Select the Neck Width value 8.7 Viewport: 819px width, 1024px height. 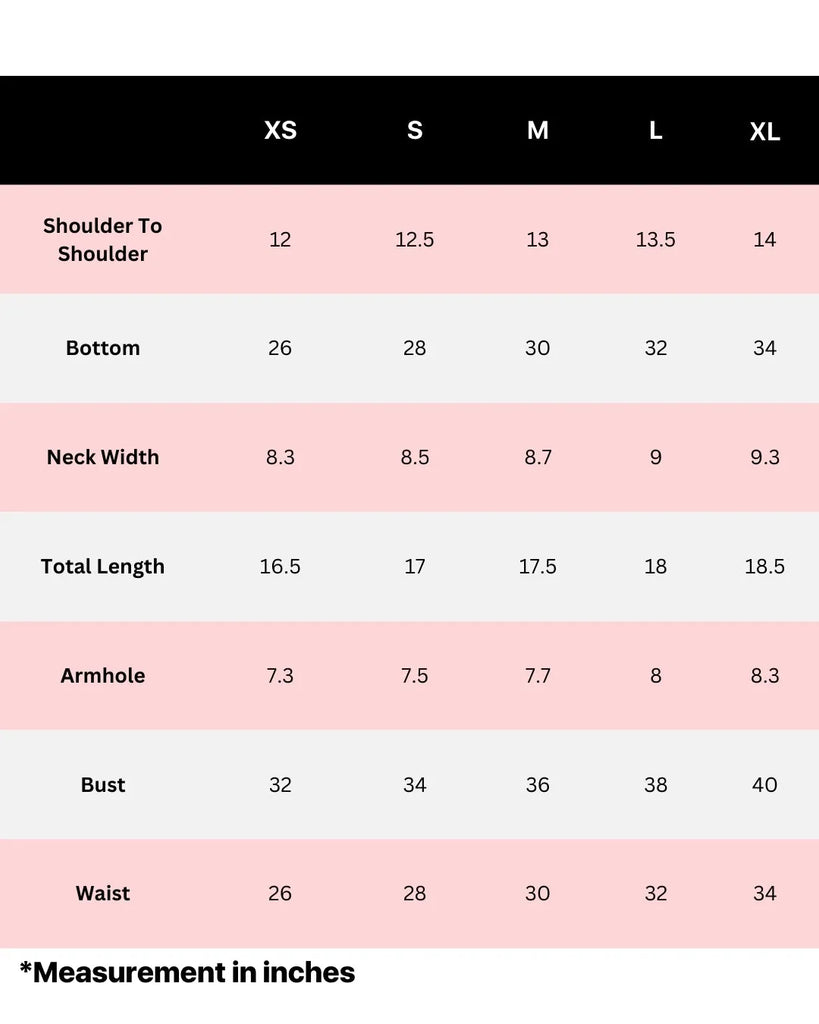pyautogui.click(x=538, y=457)
